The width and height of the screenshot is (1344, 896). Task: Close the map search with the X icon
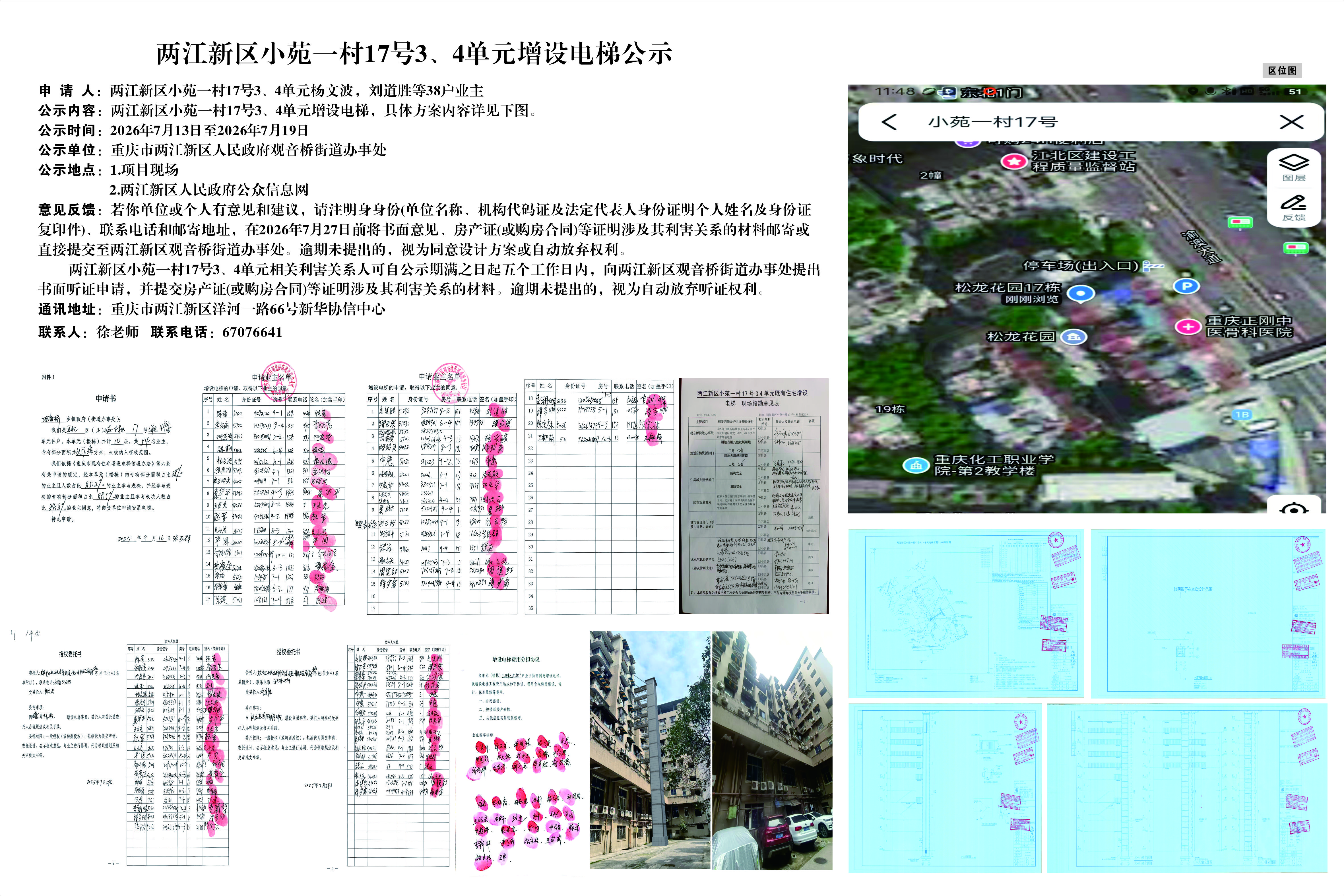[1291, 122]
